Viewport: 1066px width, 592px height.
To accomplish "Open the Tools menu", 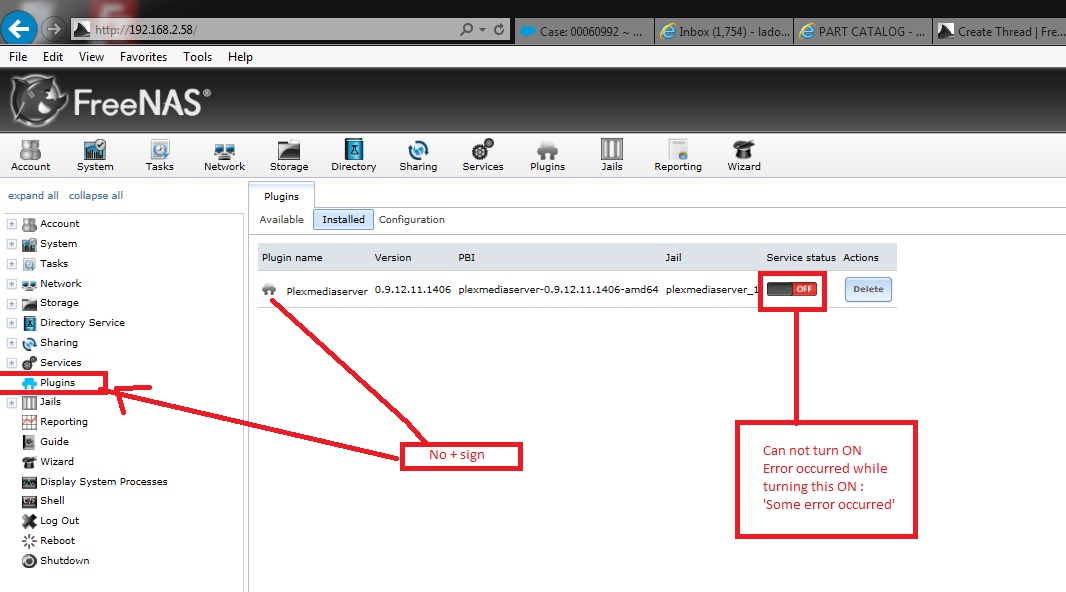I will click(197, 57).
